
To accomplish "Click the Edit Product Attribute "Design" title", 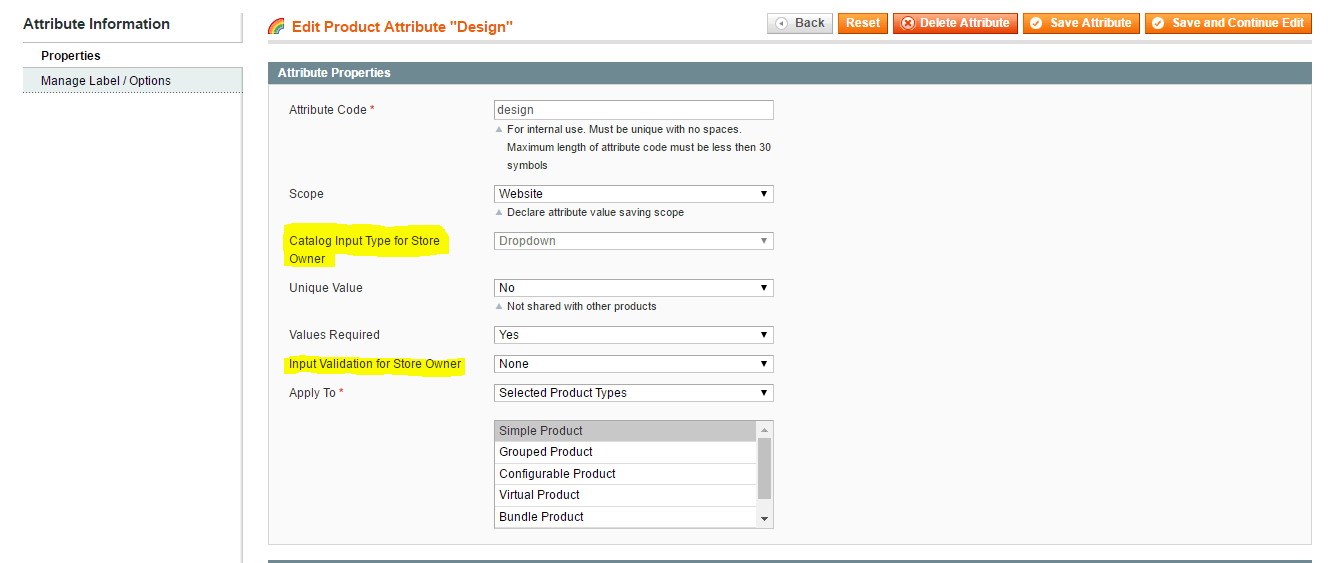I will coord(402,27).
